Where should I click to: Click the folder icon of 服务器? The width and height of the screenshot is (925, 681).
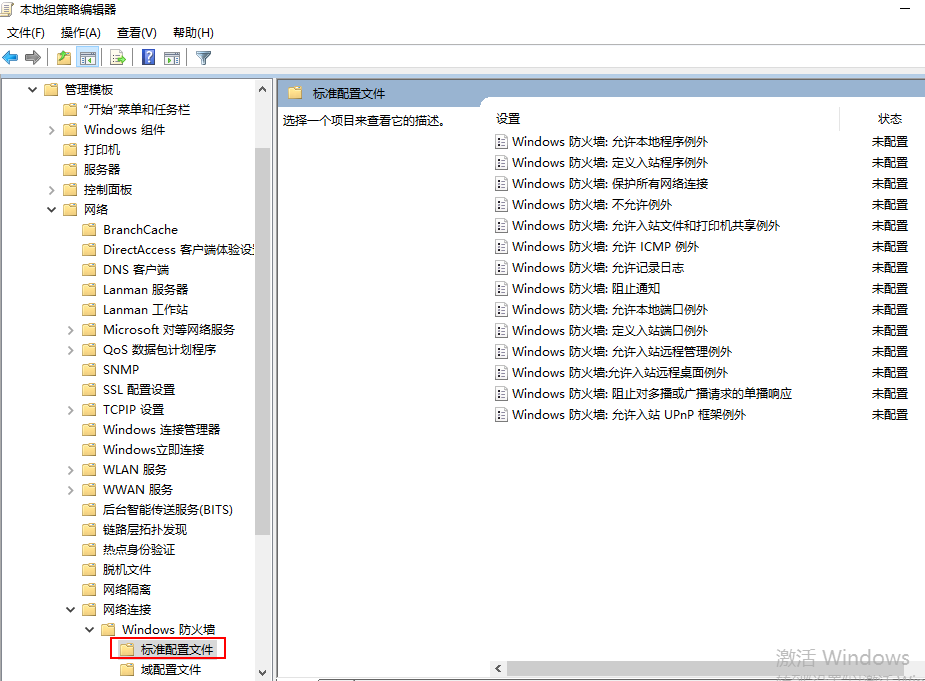pos(70,169)
